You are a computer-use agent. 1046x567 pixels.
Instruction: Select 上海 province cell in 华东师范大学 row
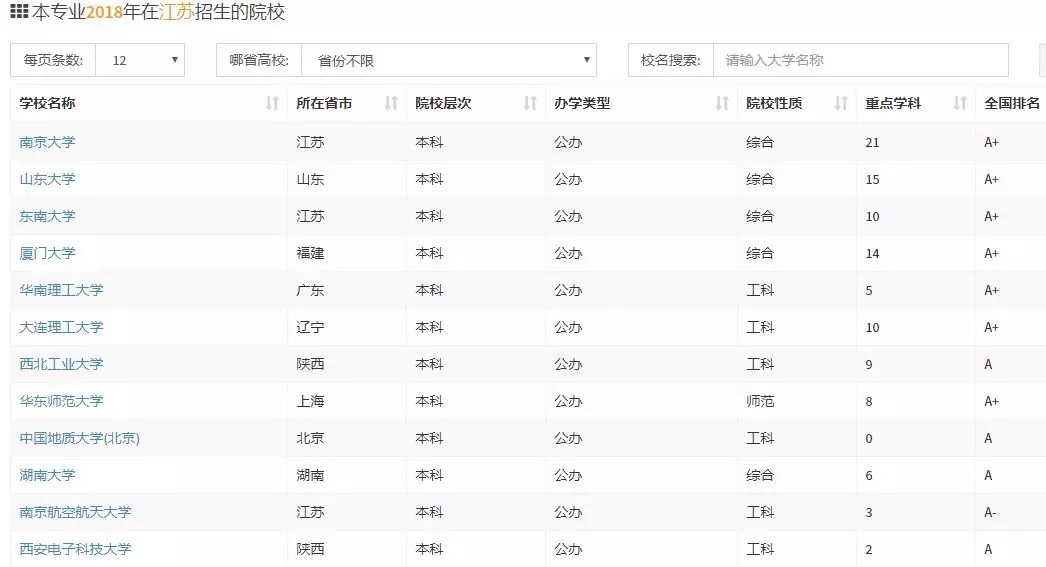pyautogui.click(x=310, y=401)
